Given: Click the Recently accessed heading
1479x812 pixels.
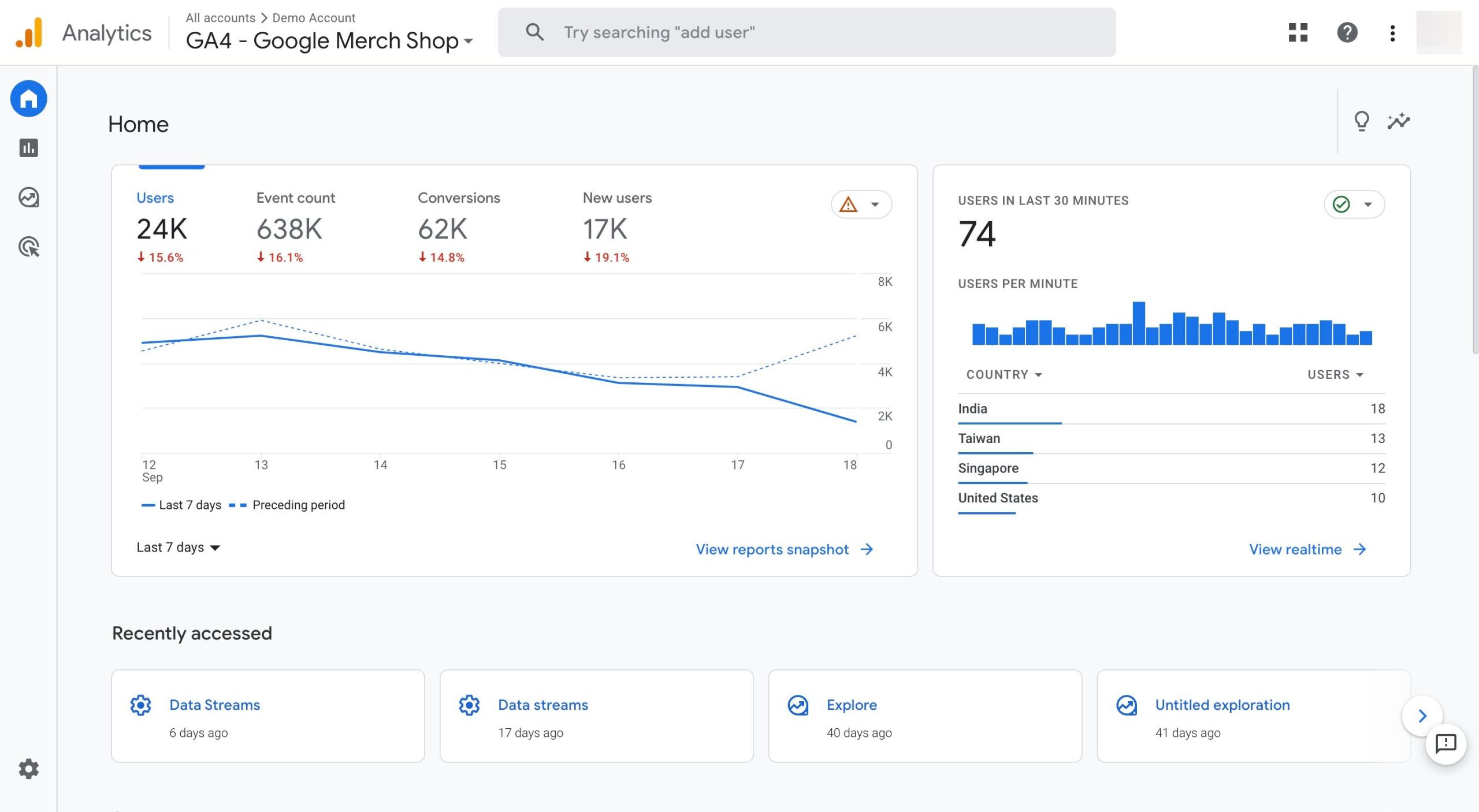Looking at the screenshot, I should point(192,634).
